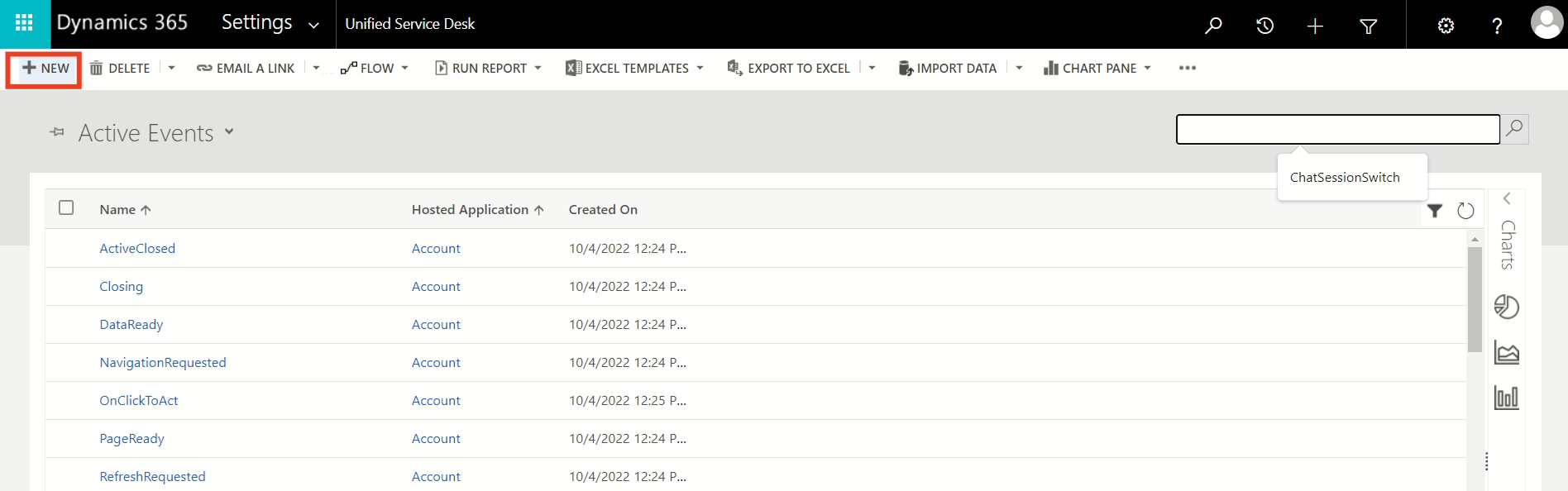Click created date in Closing row
Viewport: 1568px width, 491px height.
[628, 287]
